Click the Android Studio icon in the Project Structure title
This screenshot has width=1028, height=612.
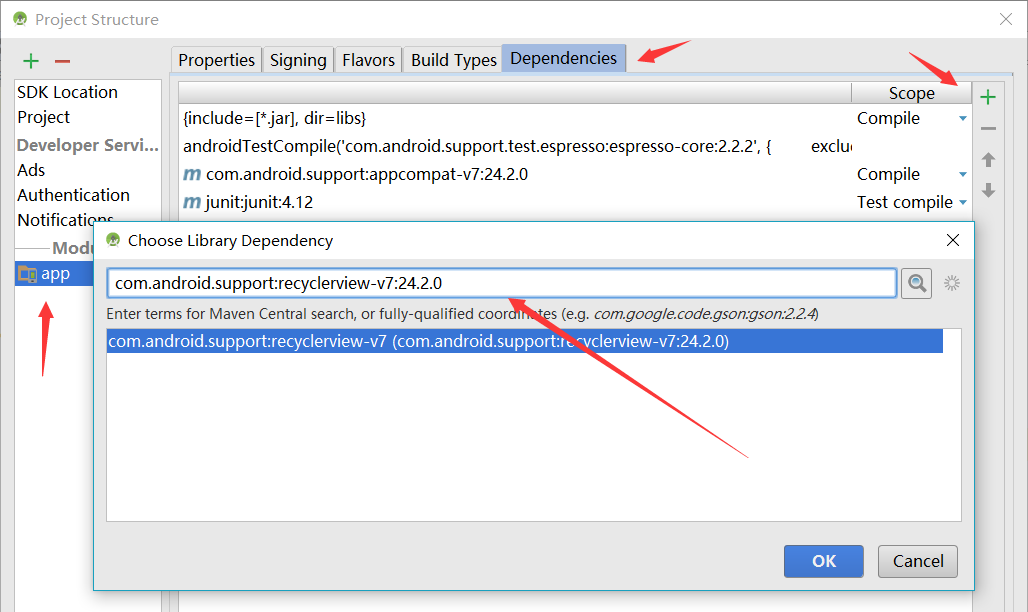pyautogui.click(x=20, y=19)
